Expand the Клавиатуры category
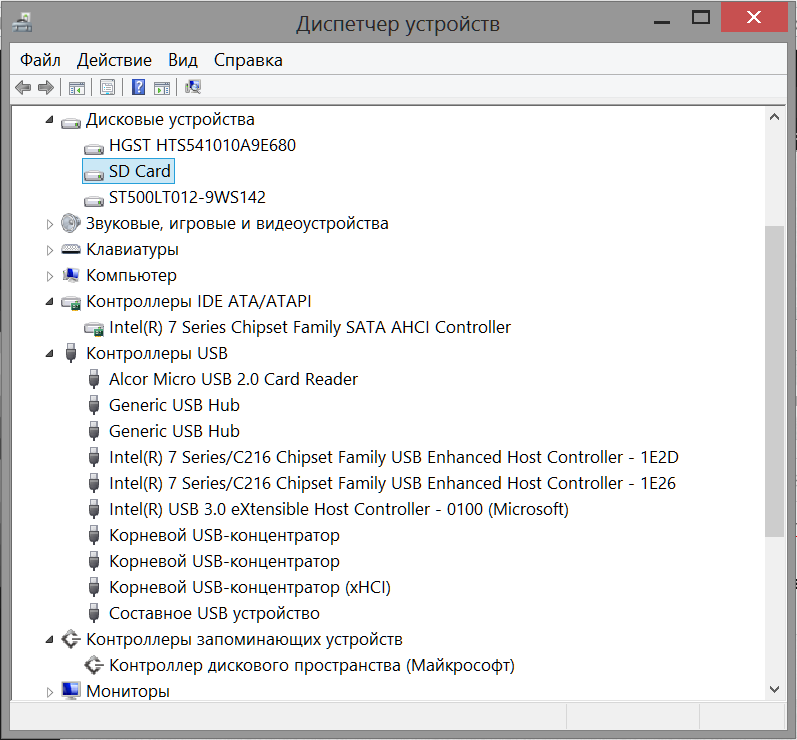 point(50,250)
